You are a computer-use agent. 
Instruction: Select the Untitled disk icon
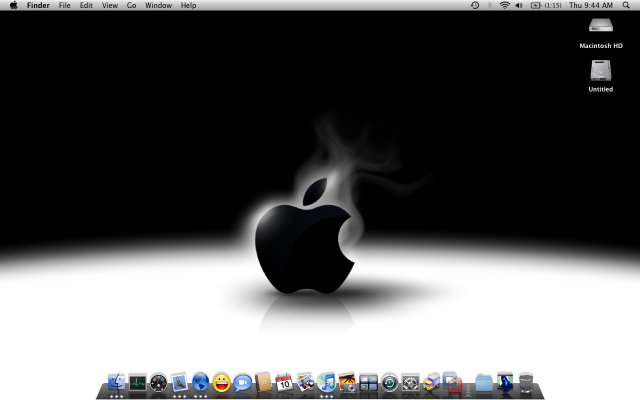pyautogui.click(x=600, y=70)
